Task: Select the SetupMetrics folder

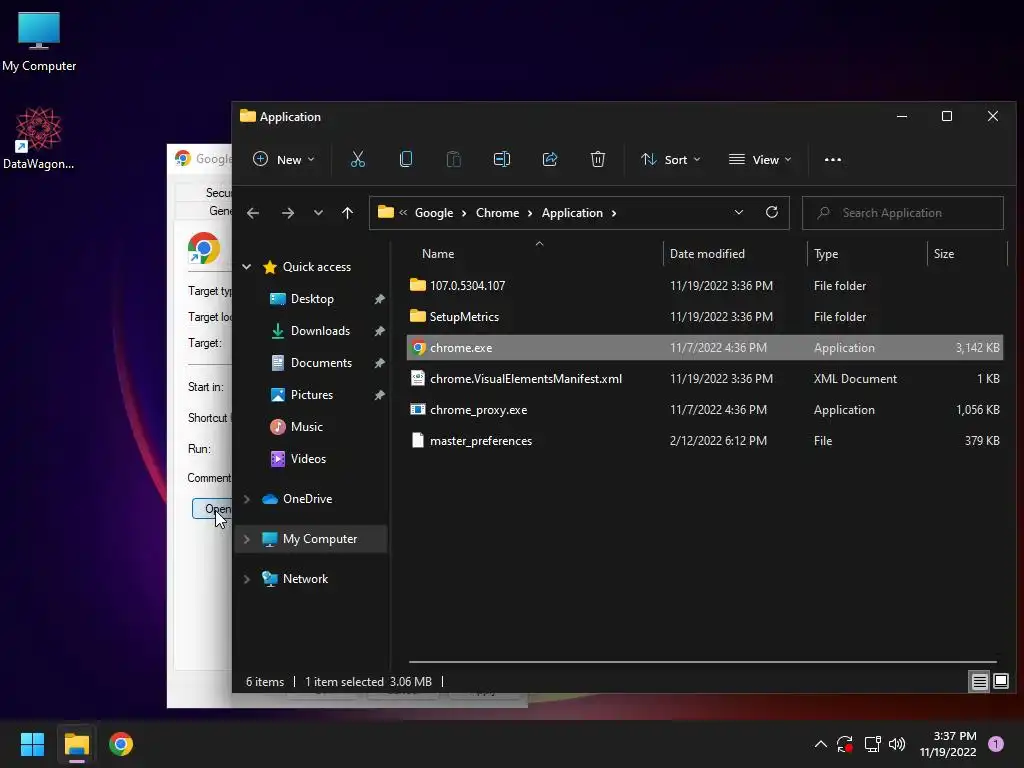Action: click(x=464, y=317)
